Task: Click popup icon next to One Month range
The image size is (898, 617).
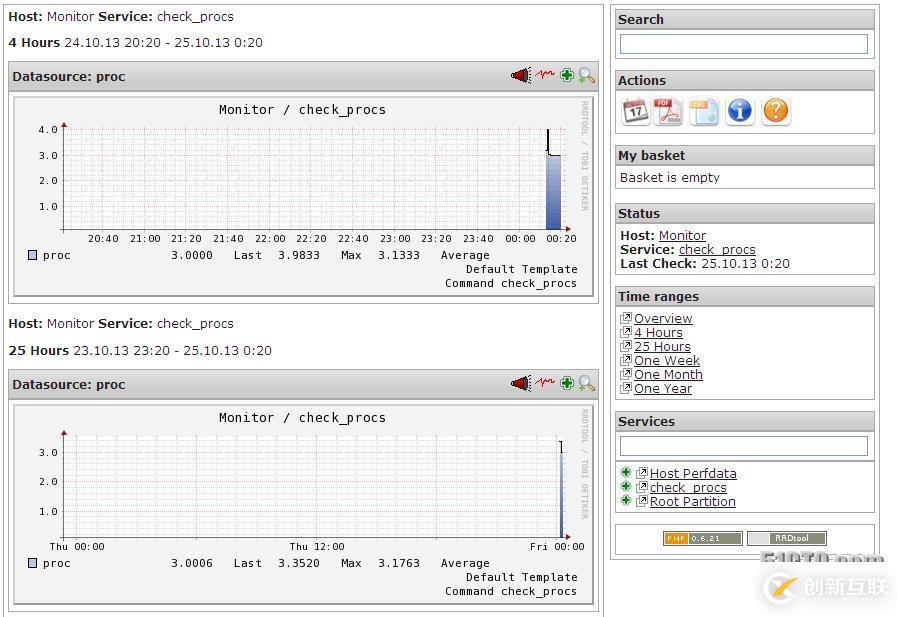Action: click(626, 374)
